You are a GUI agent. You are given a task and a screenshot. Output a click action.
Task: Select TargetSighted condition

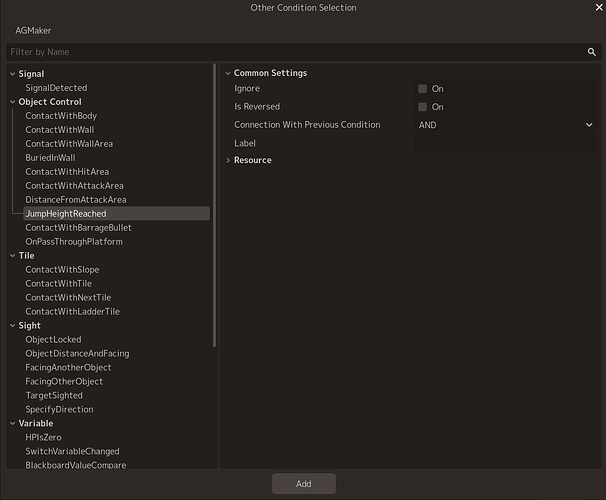pyautogui.click(x=54, y=395)
